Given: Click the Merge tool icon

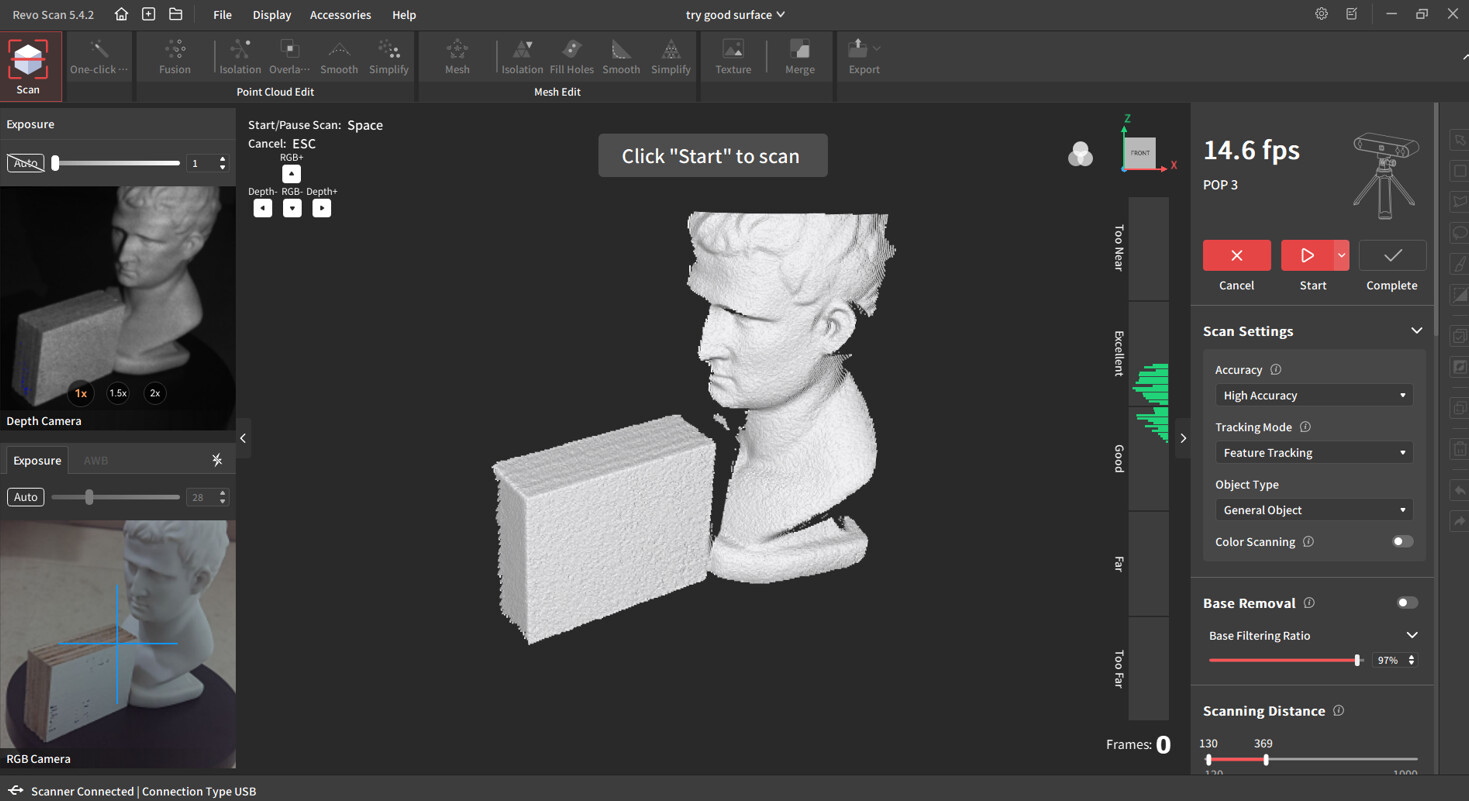Looking at the screenshot, I should [x=799, y=57].
